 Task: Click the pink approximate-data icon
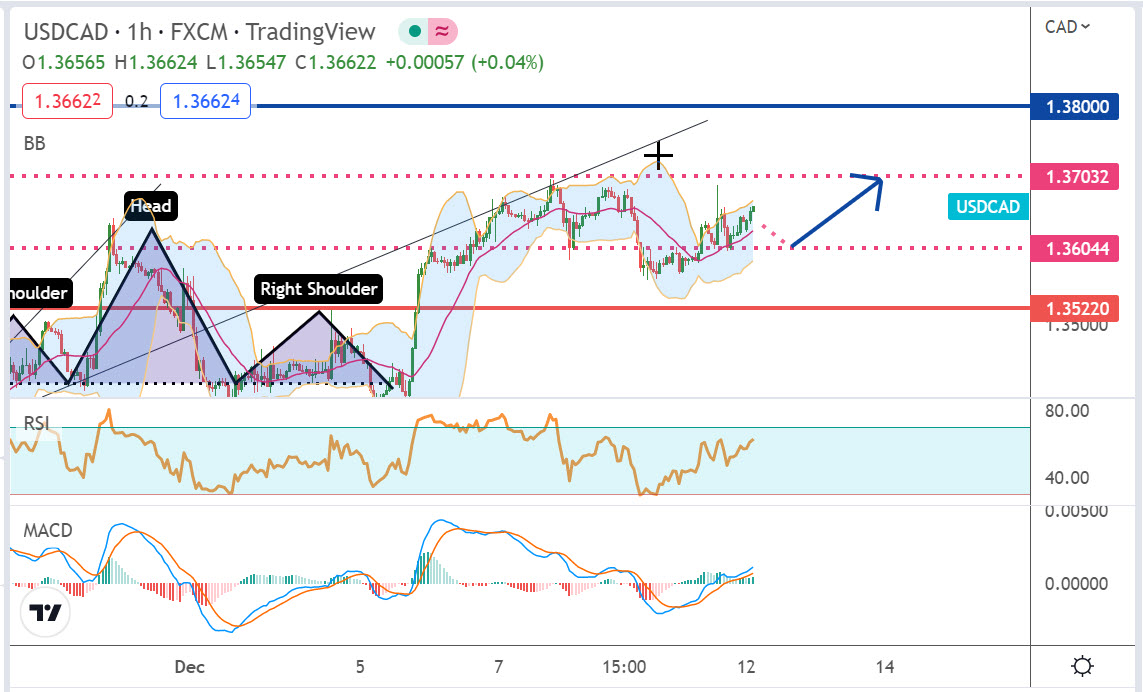(x=442, y=31)
